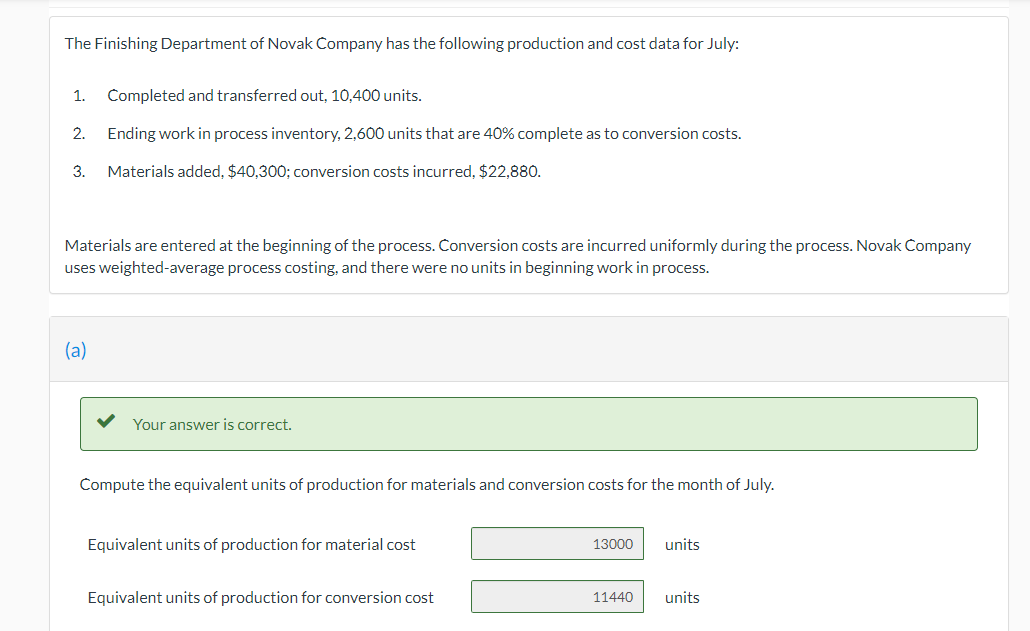Click list number 2 marker
Viewport: 1030px width, 631px height.
[78, 134]
